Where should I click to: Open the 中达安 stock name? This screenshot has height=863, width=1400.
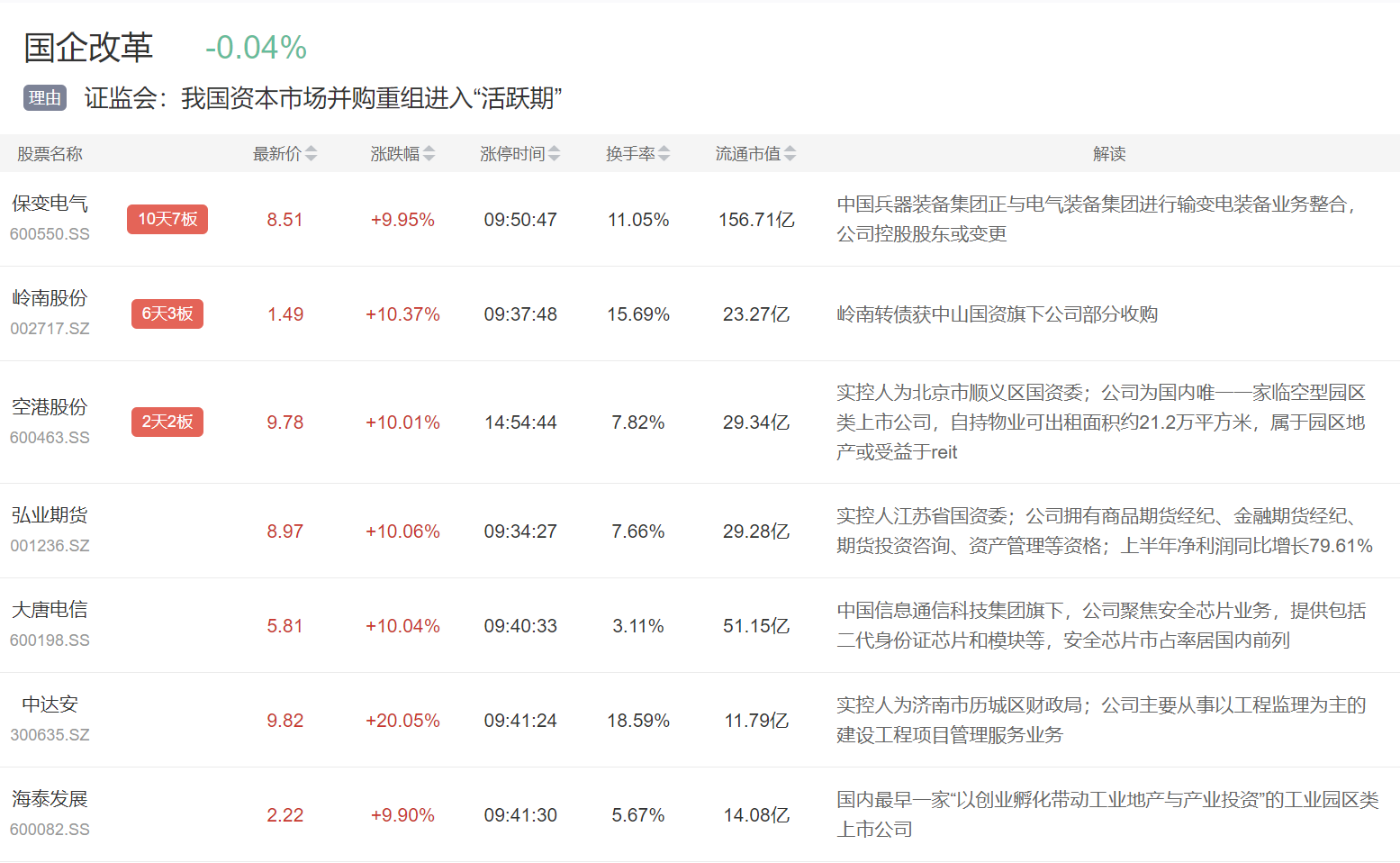50,704
